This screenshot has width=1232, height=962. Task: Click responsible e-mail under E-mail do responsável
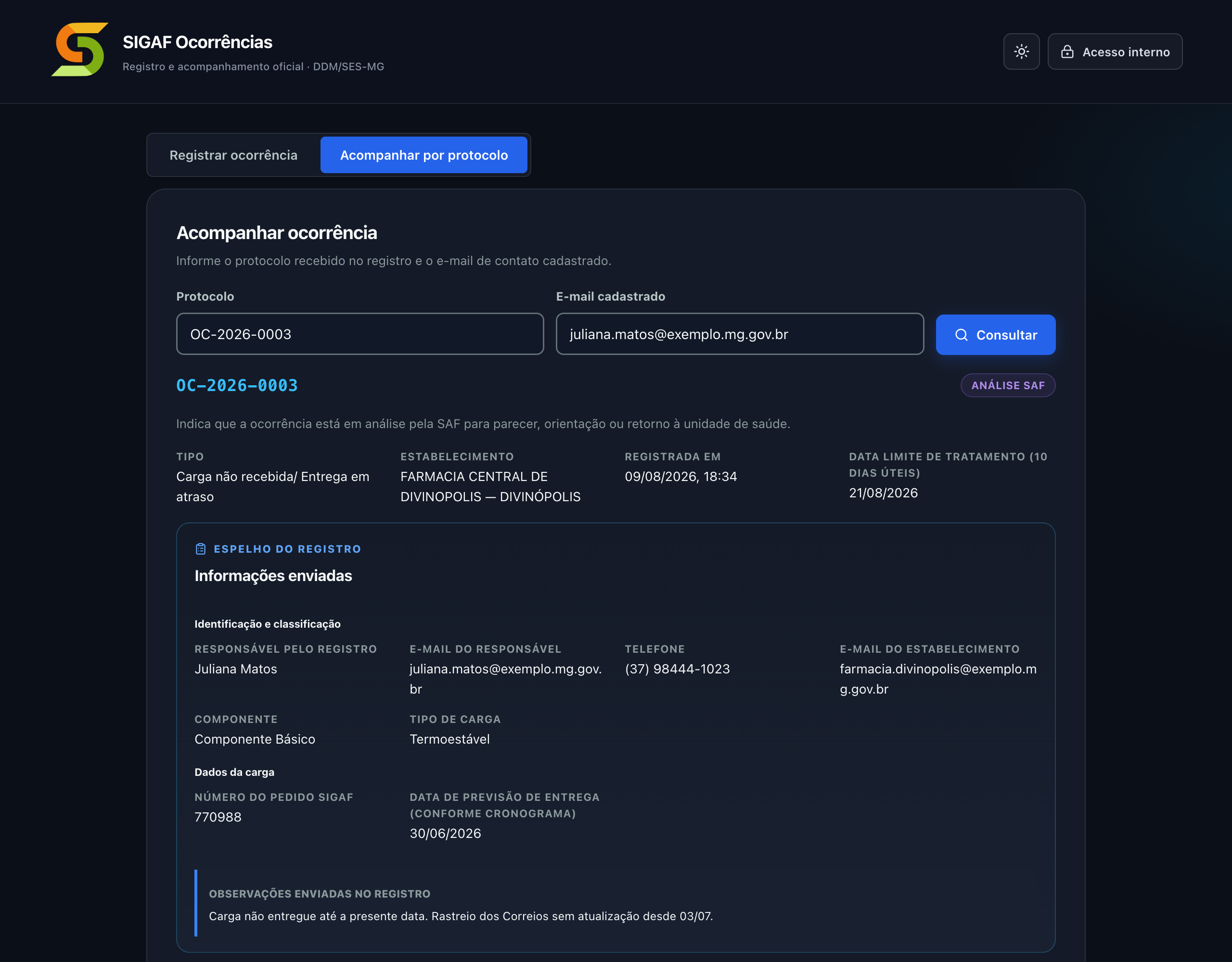tap(505, 679)
